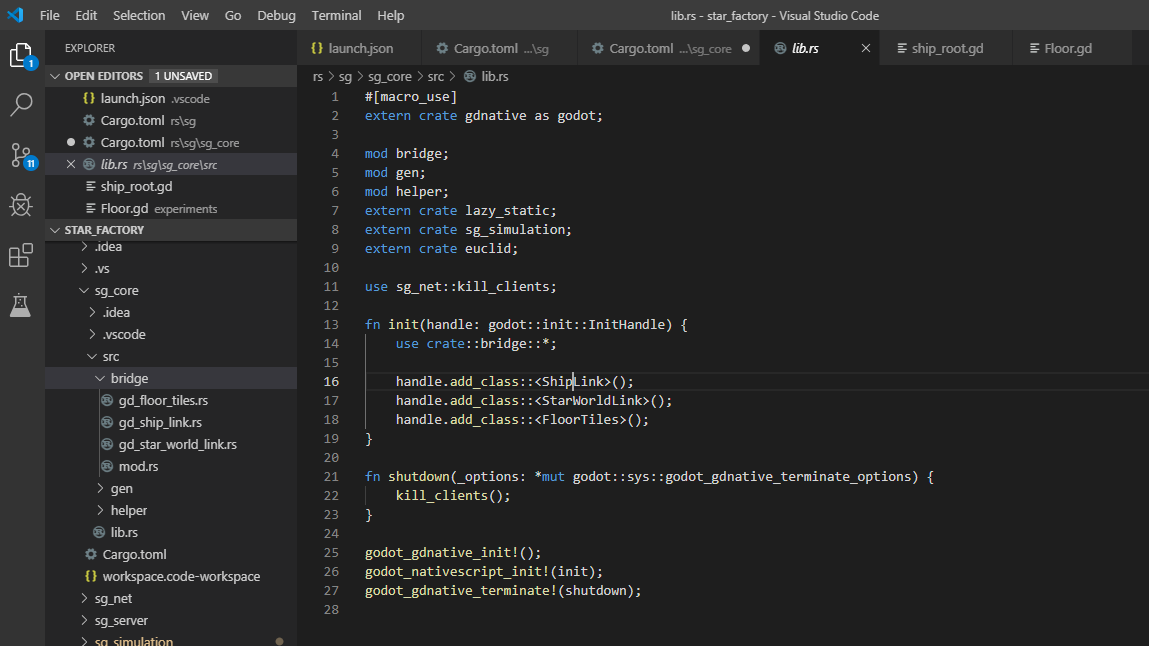Image resolution: width=1149 pixels, height=646 pixels.
Task: Switch to the launch.json tab
Action: 358,47
